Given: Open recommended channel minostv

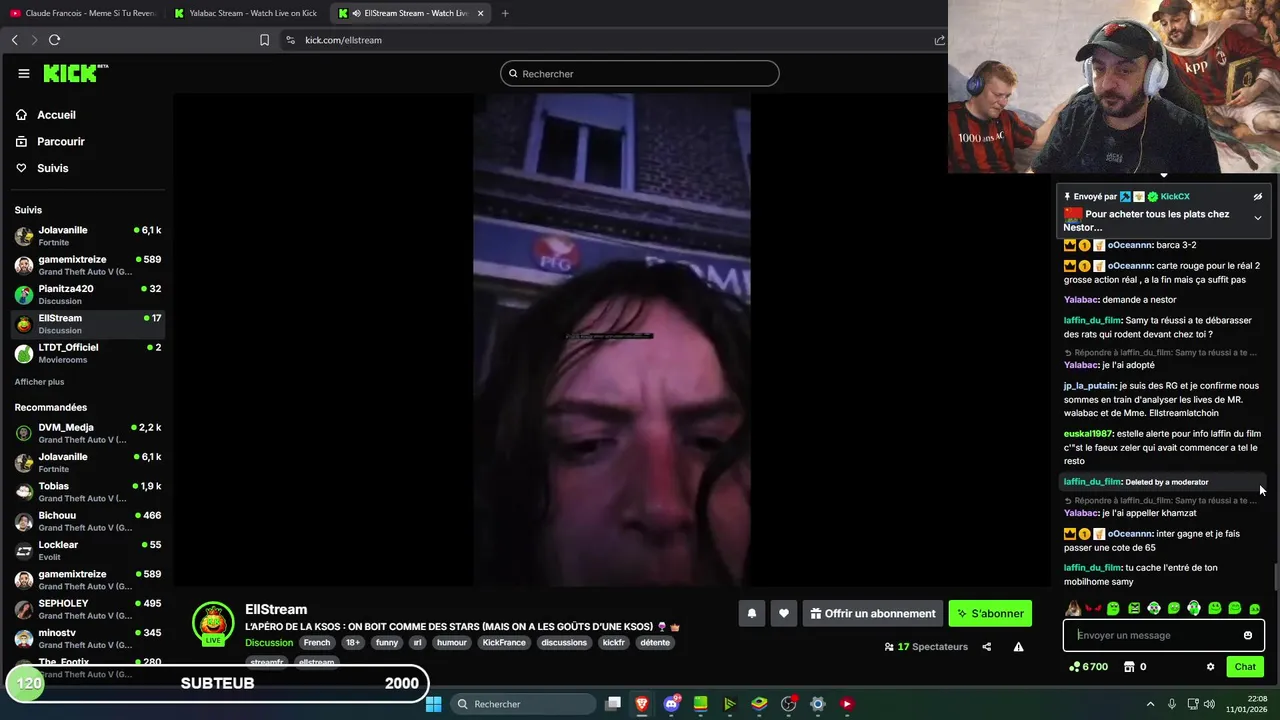Looking at the screenshot, I should pos(88,638).
